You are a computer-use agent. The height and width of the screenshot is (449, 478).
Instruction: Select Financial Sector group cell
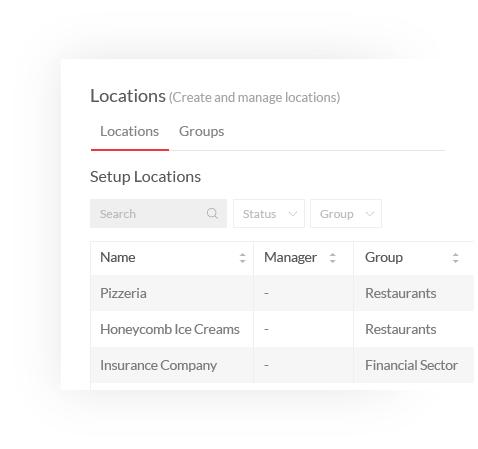(x=411, y=365)
